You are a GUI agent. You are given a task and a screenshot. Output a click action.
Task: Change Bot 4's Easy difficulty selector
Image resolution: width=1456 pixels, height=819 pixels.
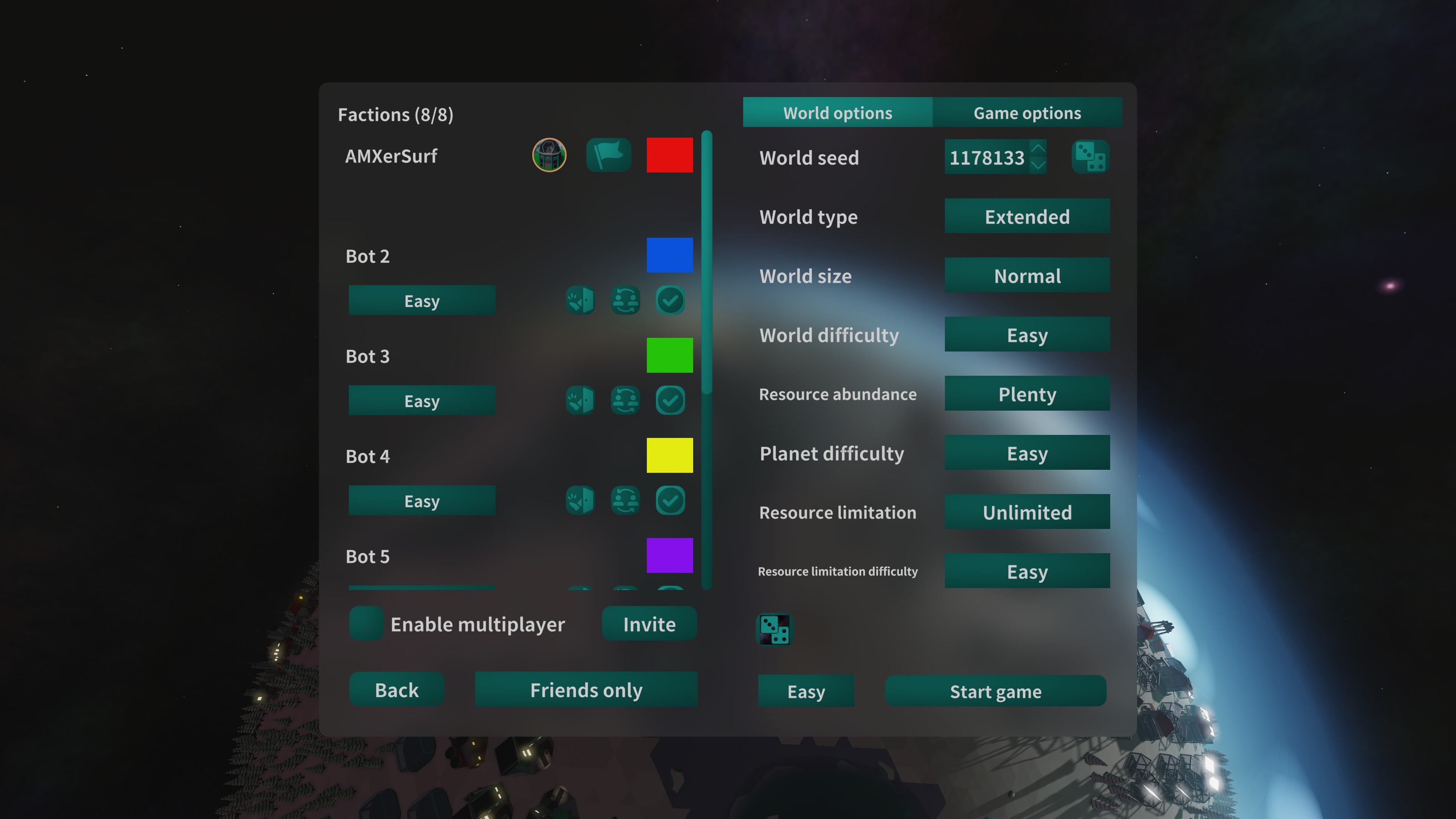click(422, 500)
